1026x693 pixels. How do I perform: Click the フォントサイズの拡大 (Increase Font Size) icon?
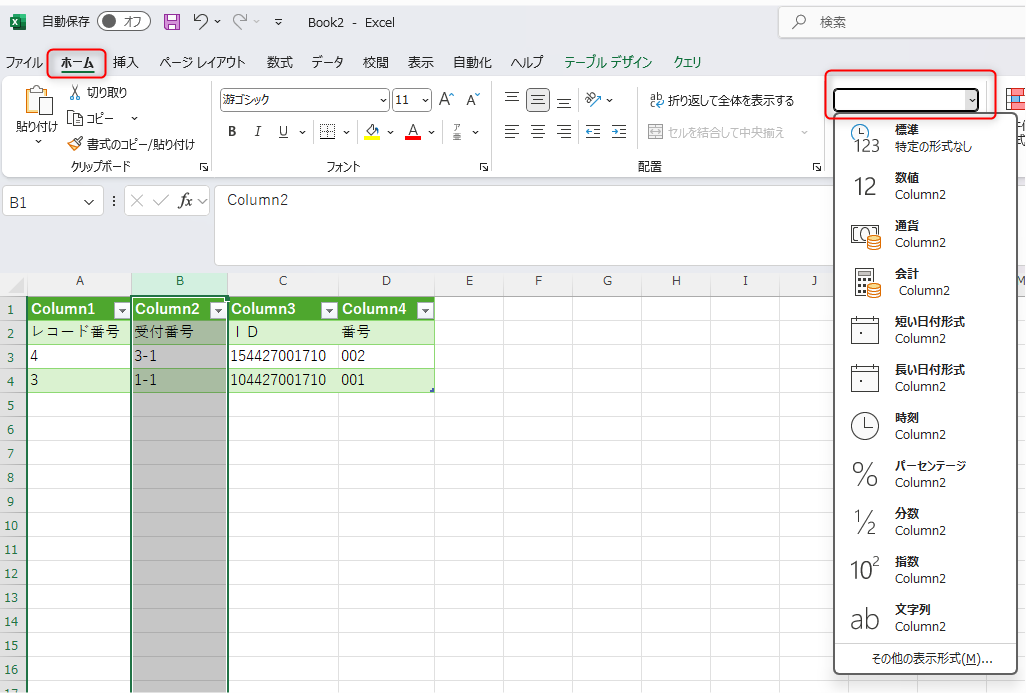pyautogui.click(x=446, y=100)
